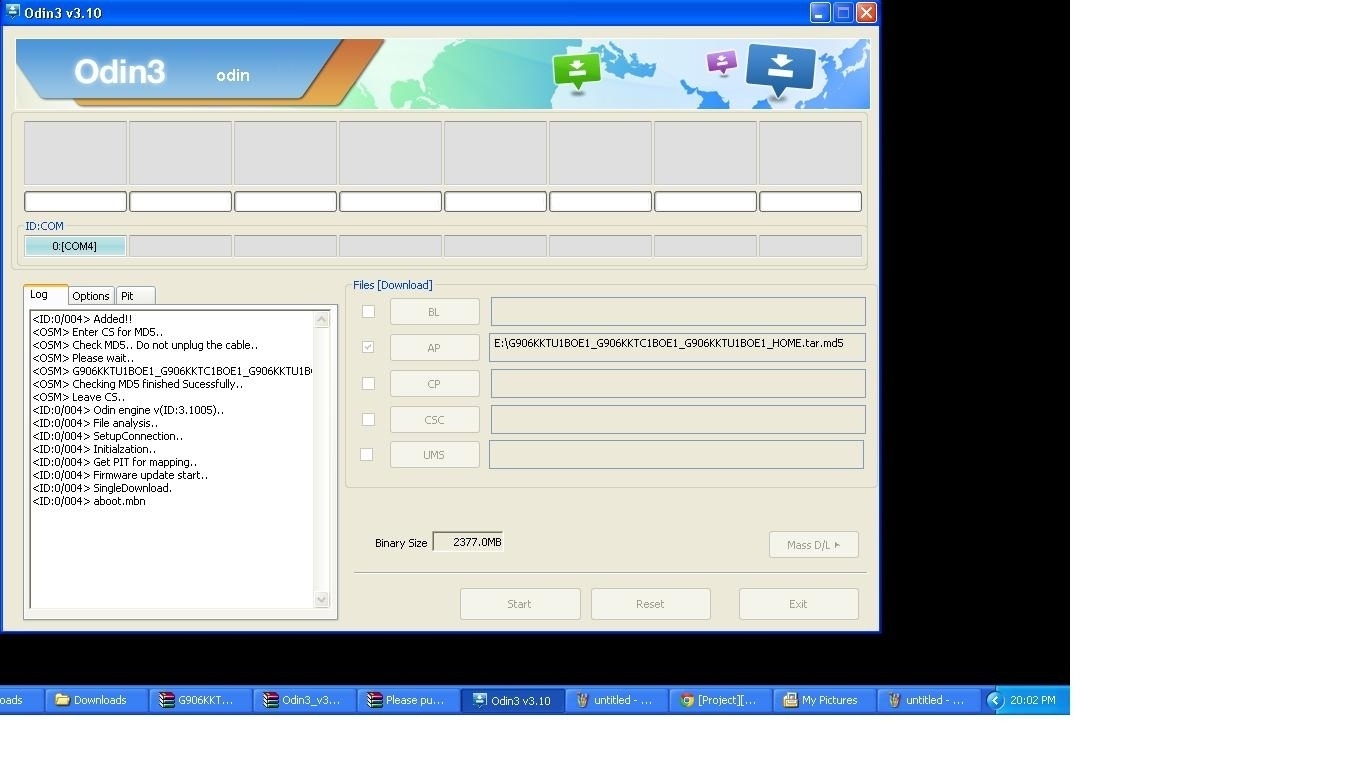Screen dimensions: 1366x768
Task: Maximize the Odin3 window
Action: (843, 12)
